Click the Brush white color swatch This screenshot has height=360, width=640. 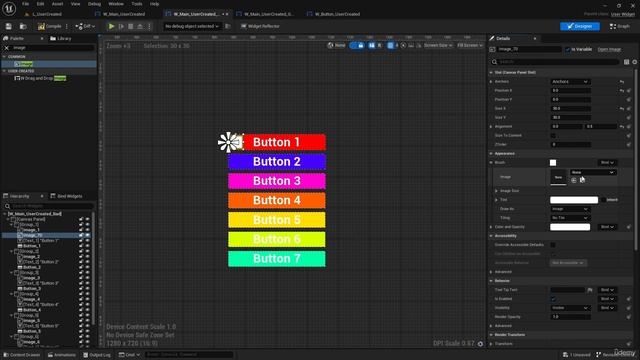pyautogui.click(x=553, y=163)
